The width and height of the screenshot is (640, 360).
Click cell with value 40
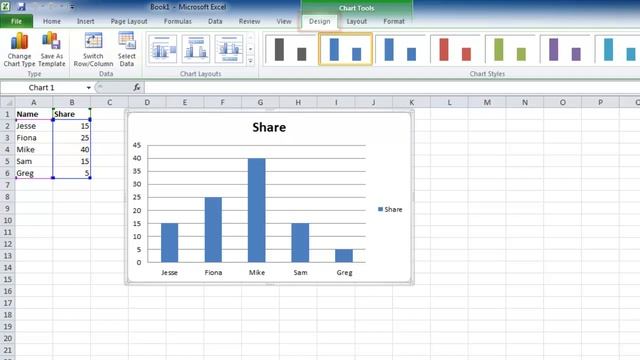(x=71, y=150)
